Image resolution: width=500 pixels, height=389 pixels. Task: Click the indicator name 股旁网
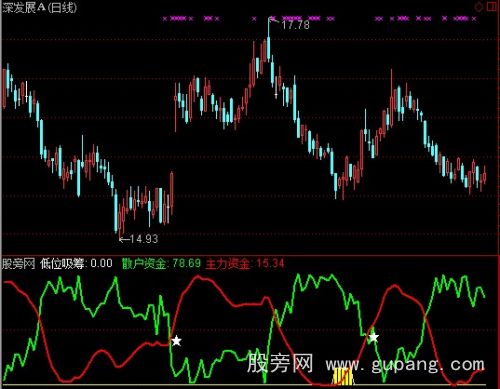[x=18, y=264]
